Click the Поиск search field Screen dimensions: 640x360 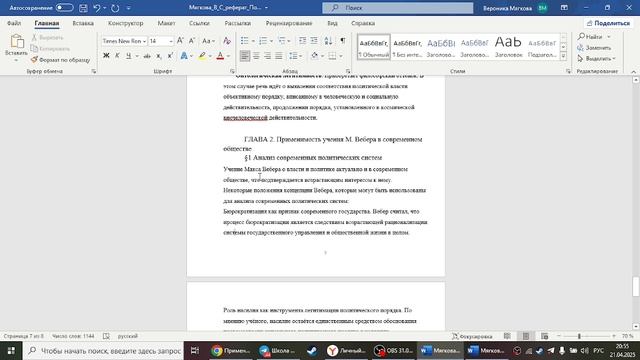tap(398, 8)
